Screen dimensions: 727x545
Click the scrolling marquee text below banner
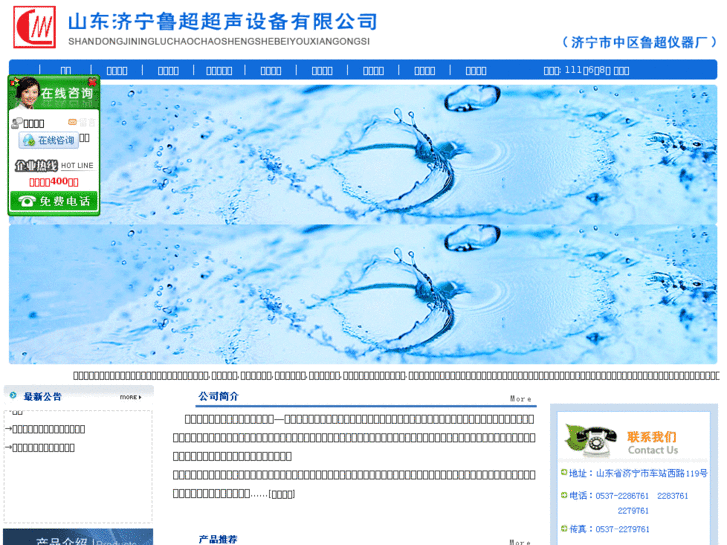coord(395,375)
